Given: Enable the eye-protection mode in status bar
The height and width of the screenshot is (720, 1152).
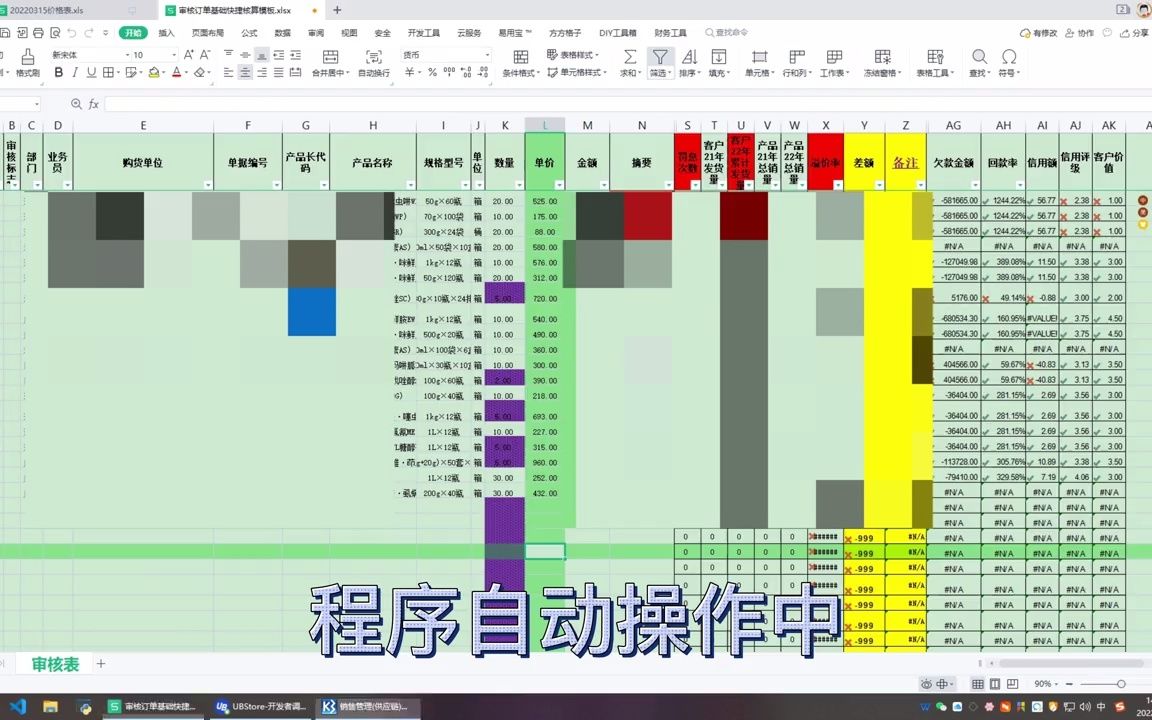Looking at the screenshot, I should click(926, 683).
